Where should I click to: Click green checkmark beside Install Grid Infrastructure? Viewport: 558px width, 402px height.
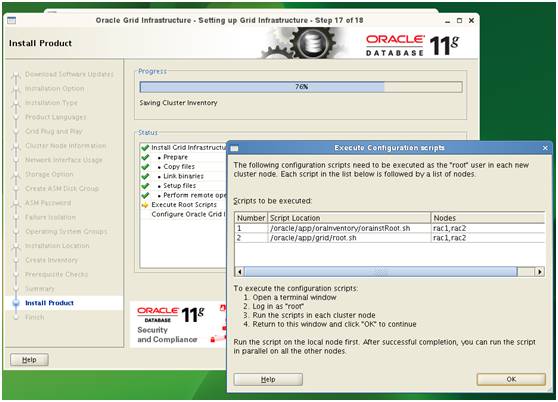[145, 147]
